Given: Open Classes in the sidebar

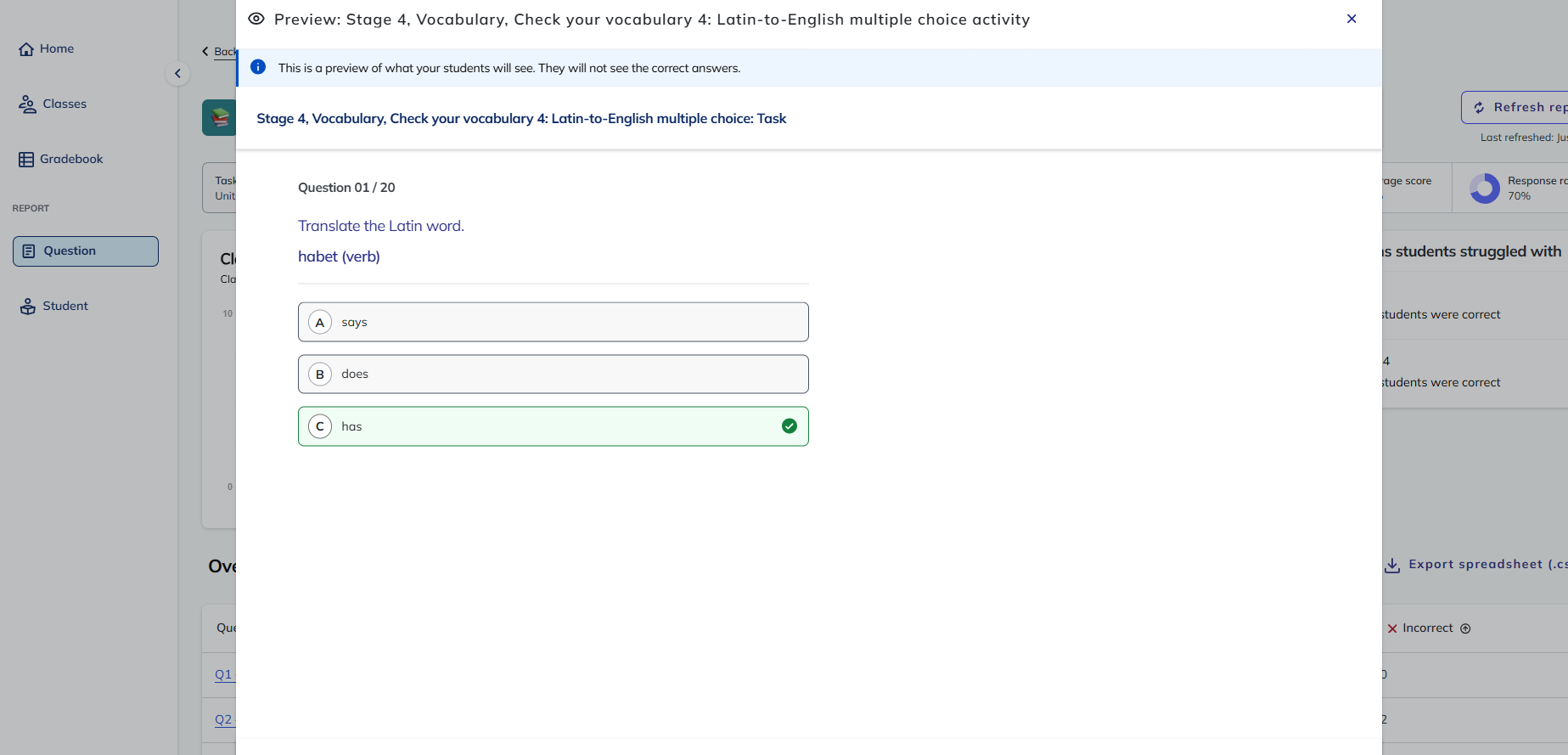Looking at the screenshot, I should coord(53,104).
